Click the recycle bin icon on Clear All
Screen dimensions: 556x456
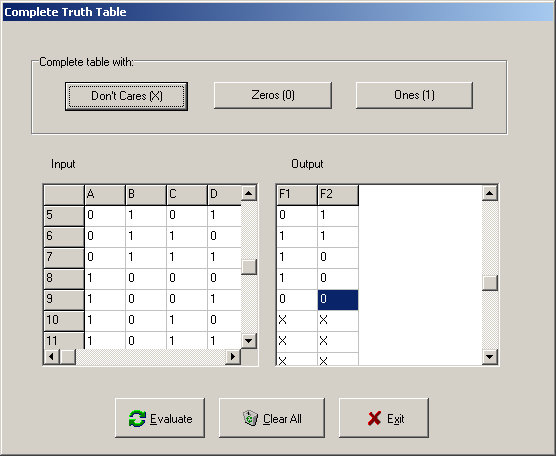pos(251,418)
